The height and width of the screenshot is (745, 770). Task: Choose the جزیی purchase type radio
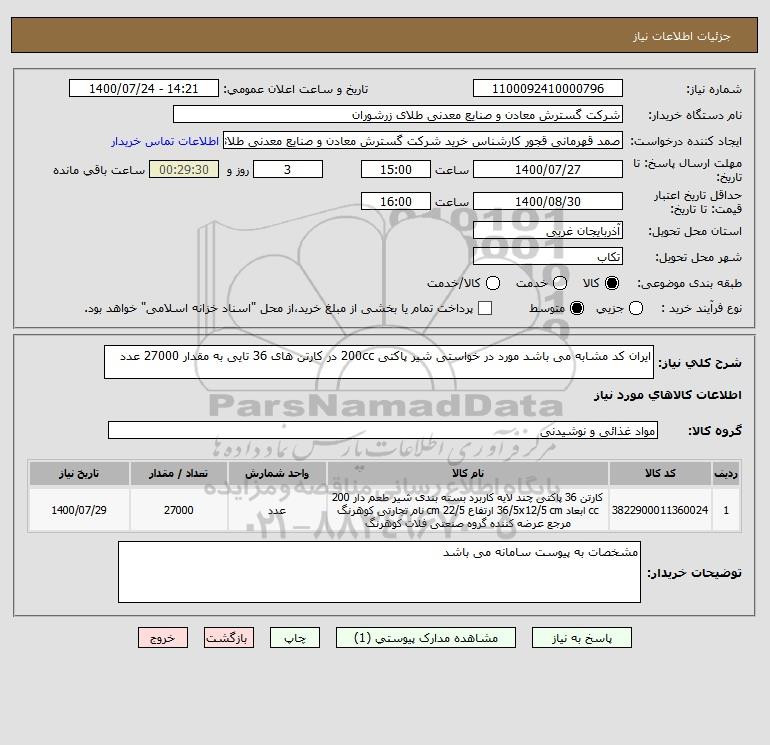coord(636,308)
